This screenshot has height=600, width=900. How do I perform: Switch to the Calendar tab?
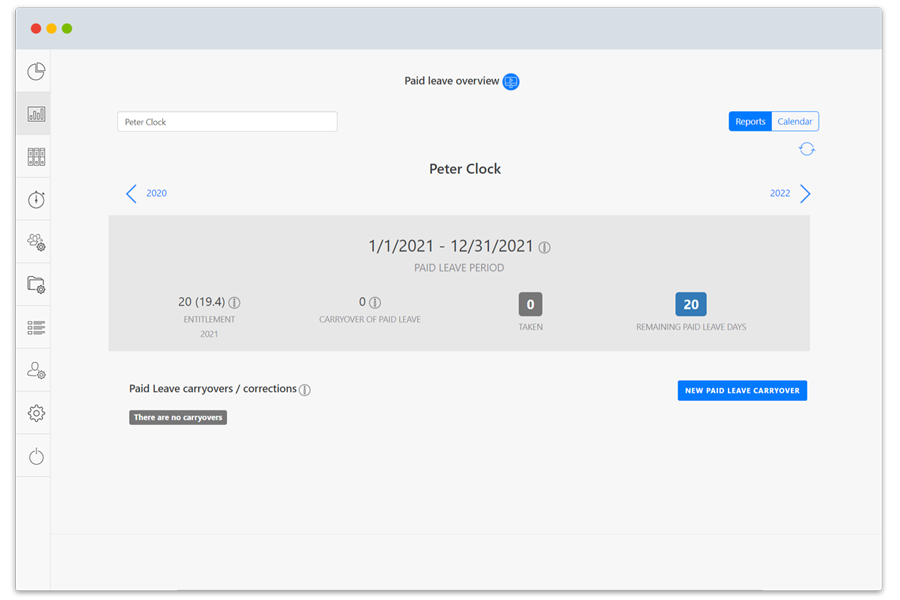[795, 122]
